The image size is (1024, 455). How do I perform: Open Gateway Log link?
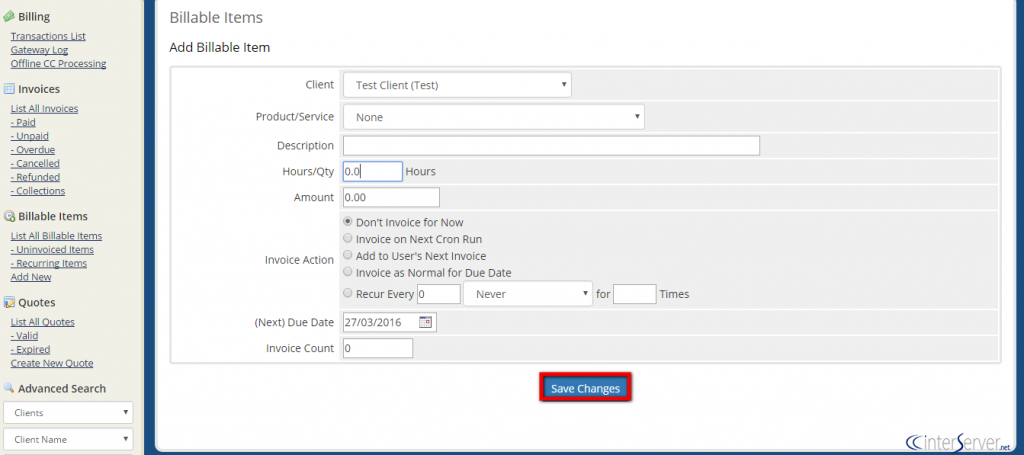click(x=39, y=50)
